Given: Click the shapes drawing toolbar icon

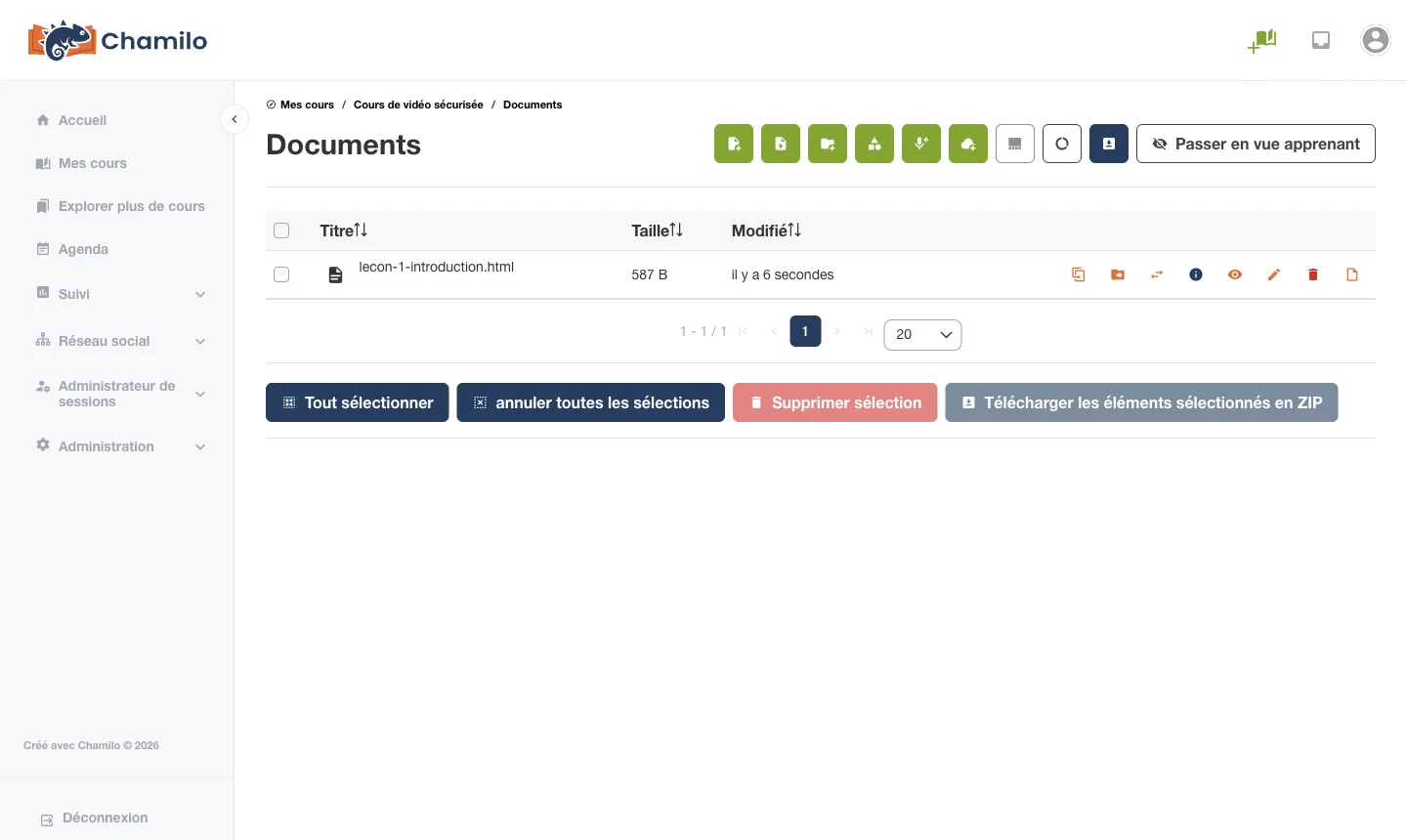Looking at the screenshot, I should [x=874, y=144].
